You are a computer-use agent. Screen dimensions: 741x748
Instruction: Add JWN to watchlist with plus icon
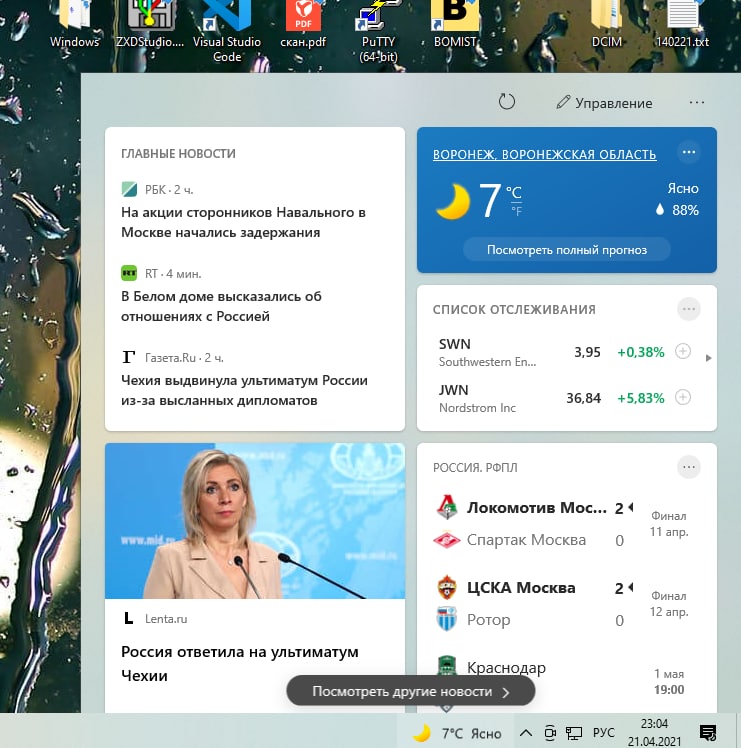click(683, 397)
